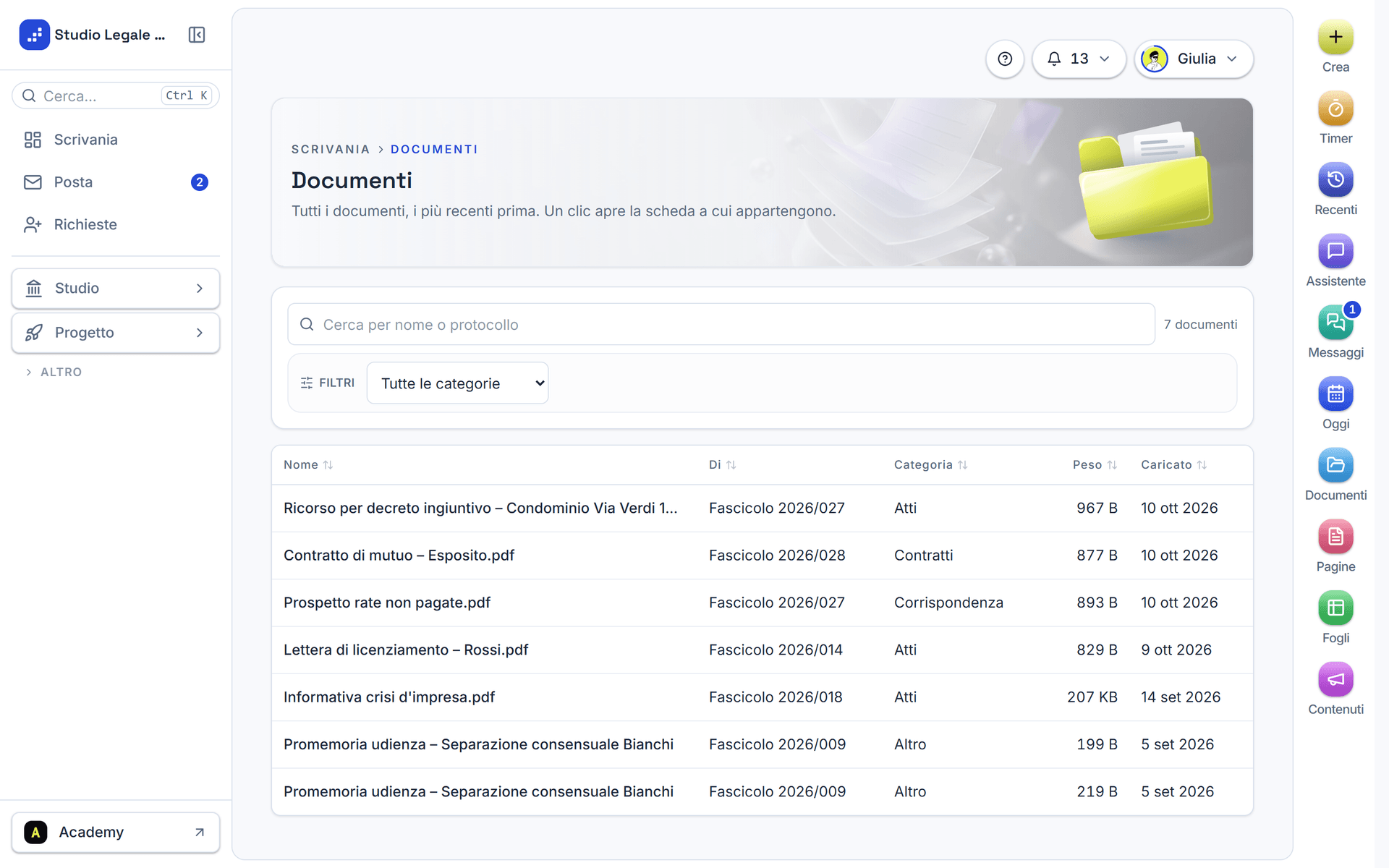Screen dimensions: 1389x868
Task: Open the Pagine icon
Action: [1335, 537]
